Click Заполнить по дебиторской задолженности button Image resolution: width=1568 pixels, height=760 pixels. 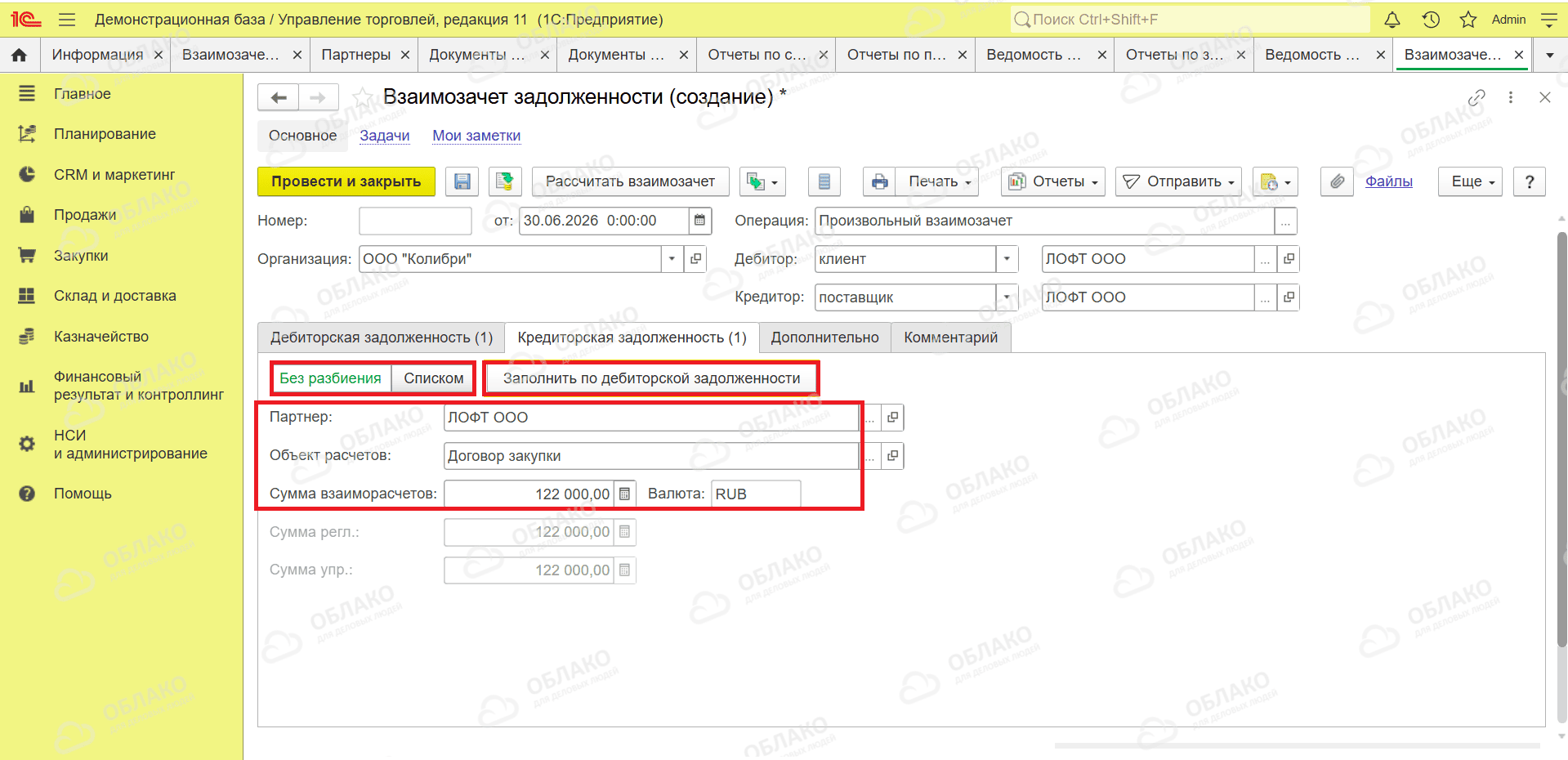tap(651, 378)
